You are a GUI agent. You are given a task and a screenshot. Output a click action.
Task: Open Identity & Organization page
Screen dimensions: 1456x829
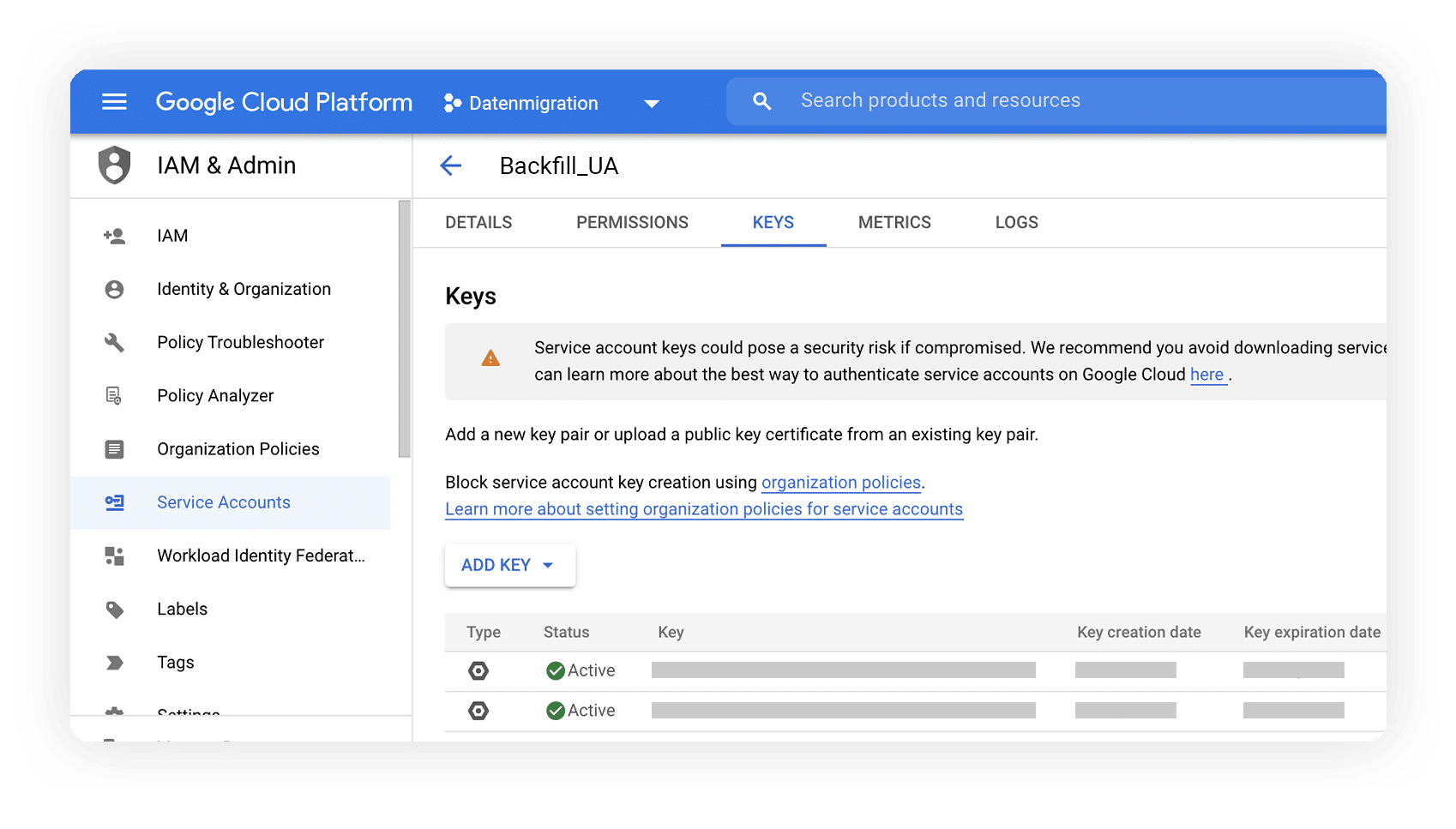[x=244, y=290]
